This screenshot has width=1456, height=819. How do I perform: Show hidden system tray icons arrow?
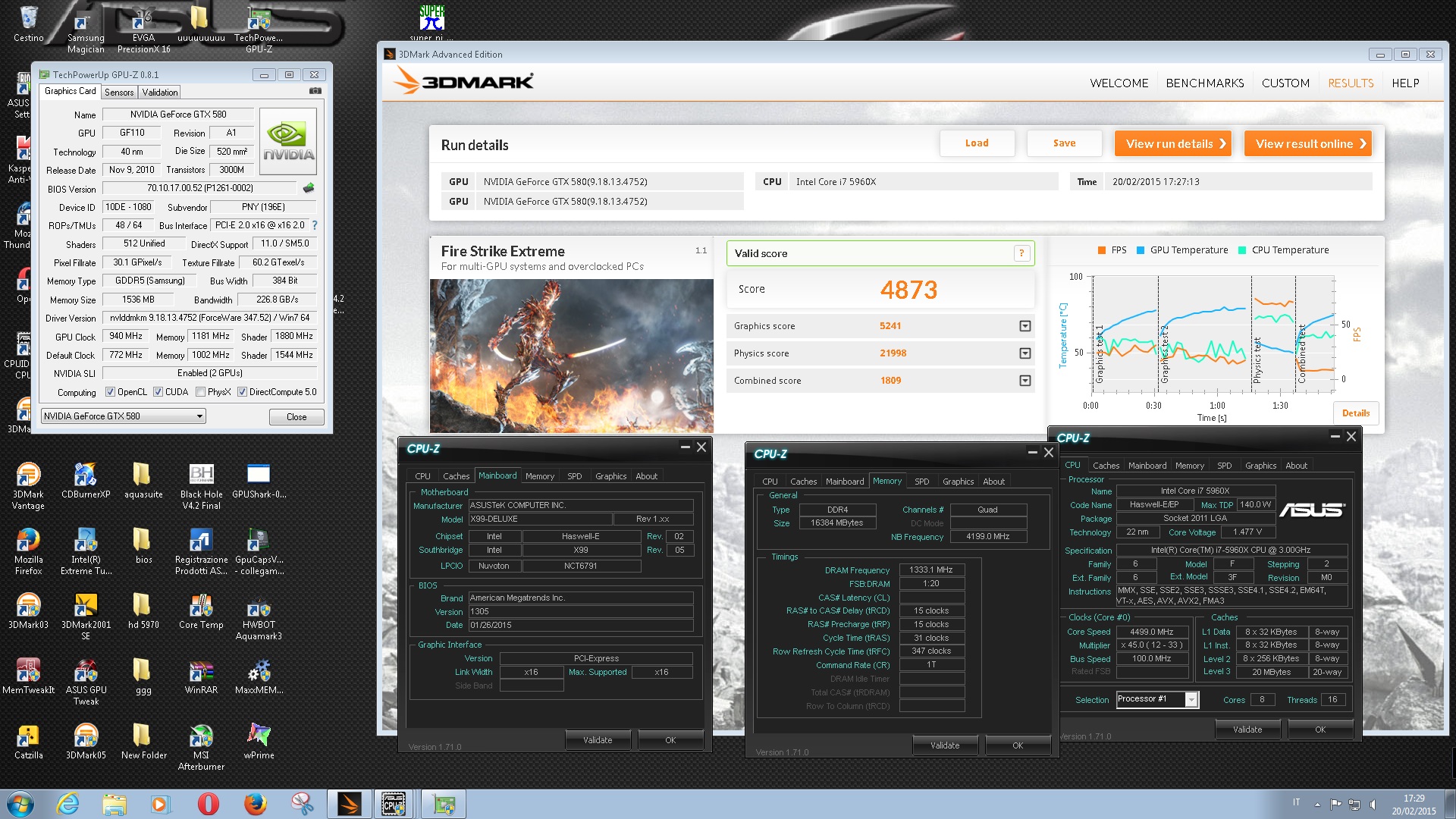(x=1317, y=804)
